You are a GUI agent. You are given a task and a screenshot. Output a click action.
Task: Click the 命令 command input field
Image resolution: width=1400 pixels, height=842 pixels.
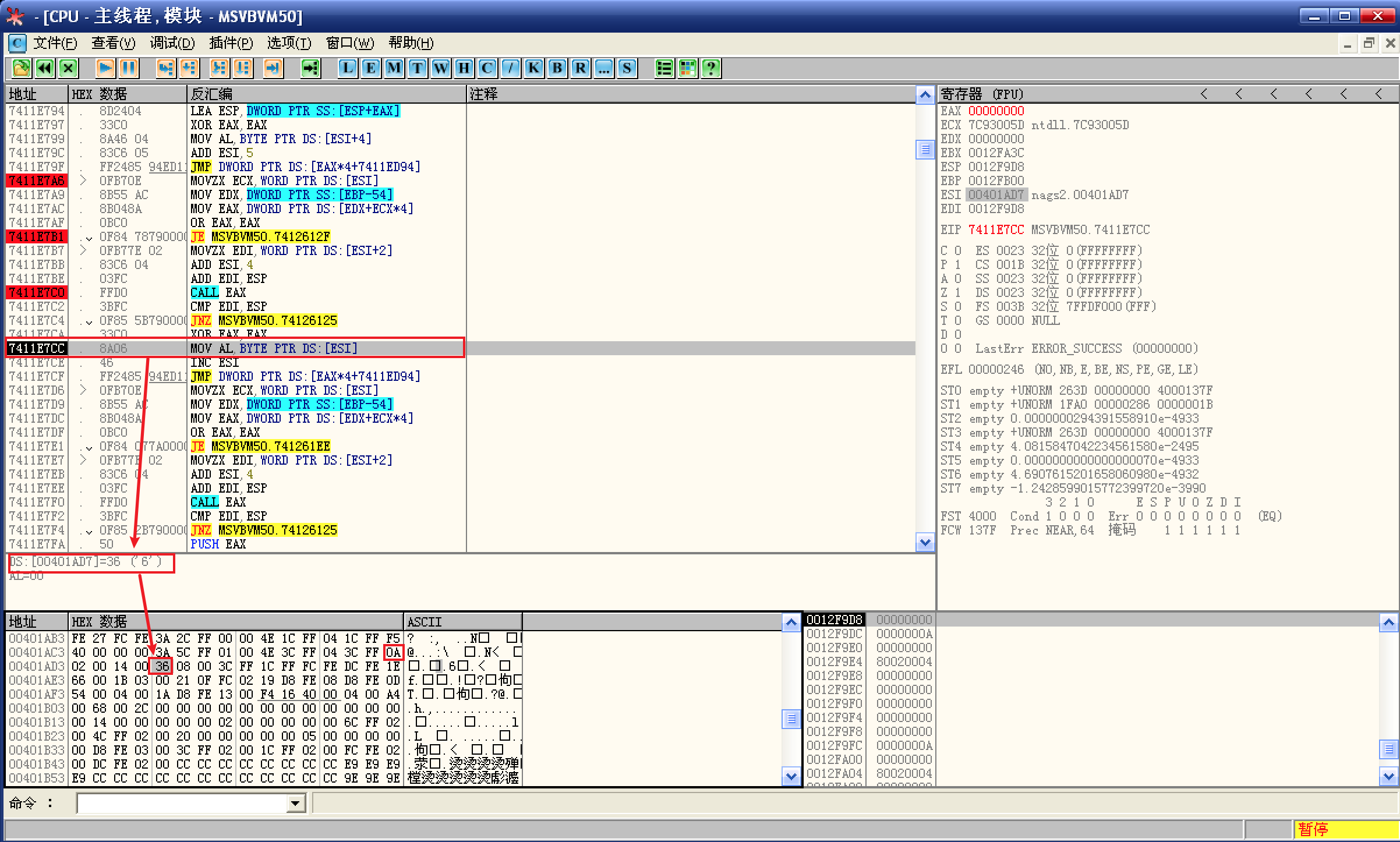click(x=182, y=804)
